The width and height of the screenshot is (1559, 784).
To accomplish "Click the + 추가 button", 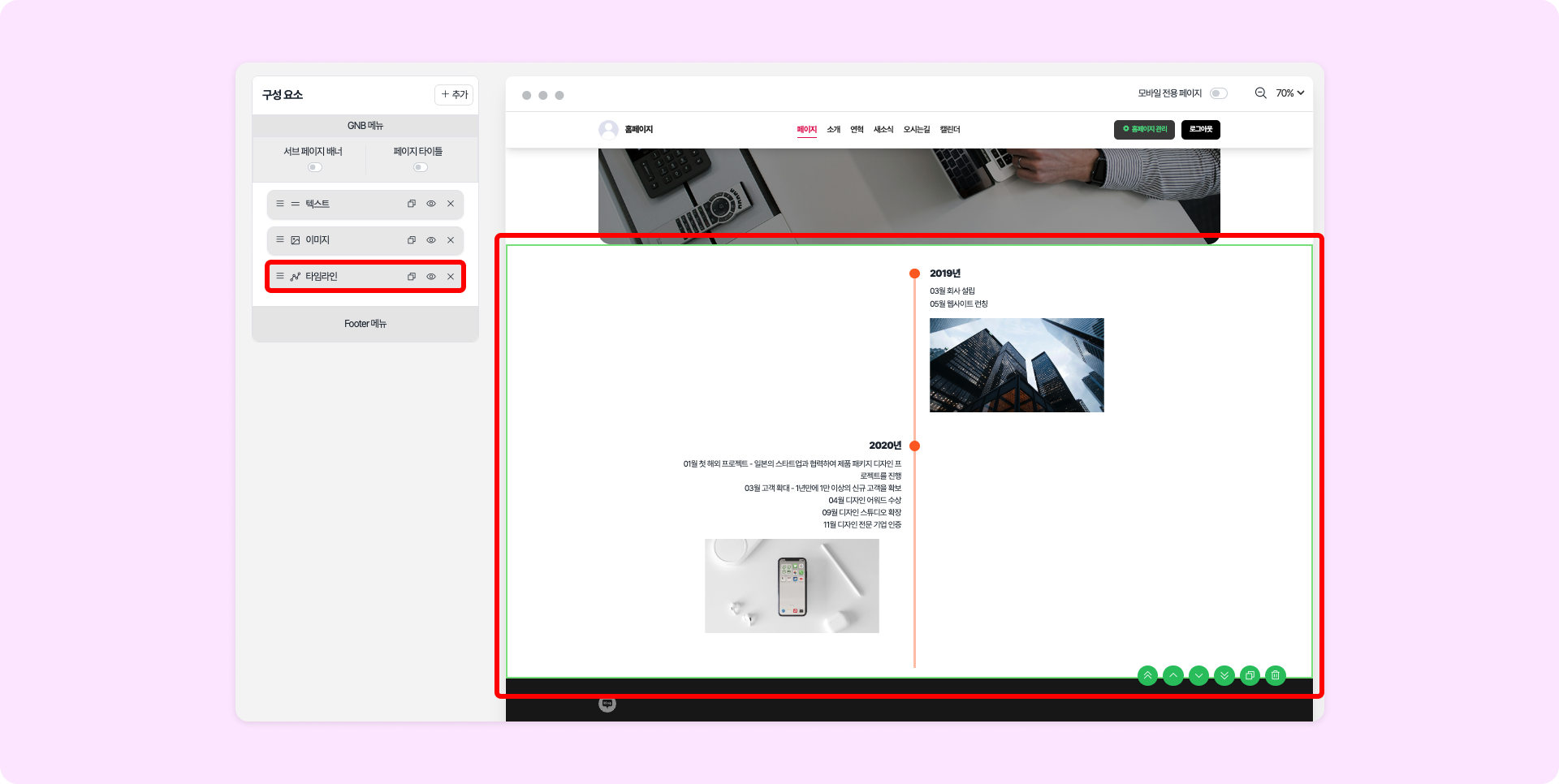I will coord(454,95).
